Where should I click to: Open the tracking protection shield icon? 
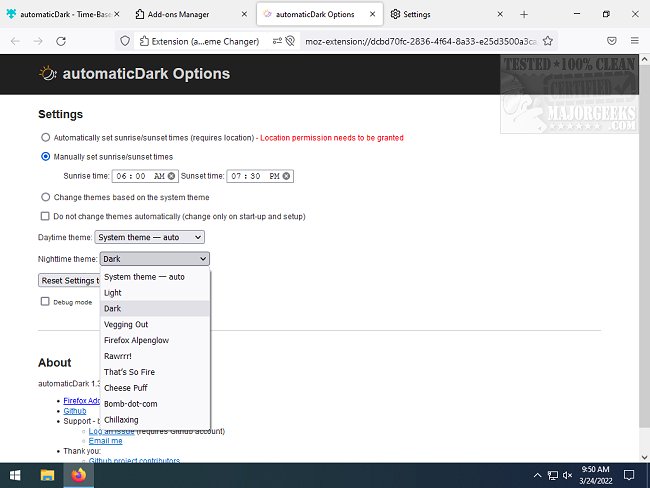[125, 41]
